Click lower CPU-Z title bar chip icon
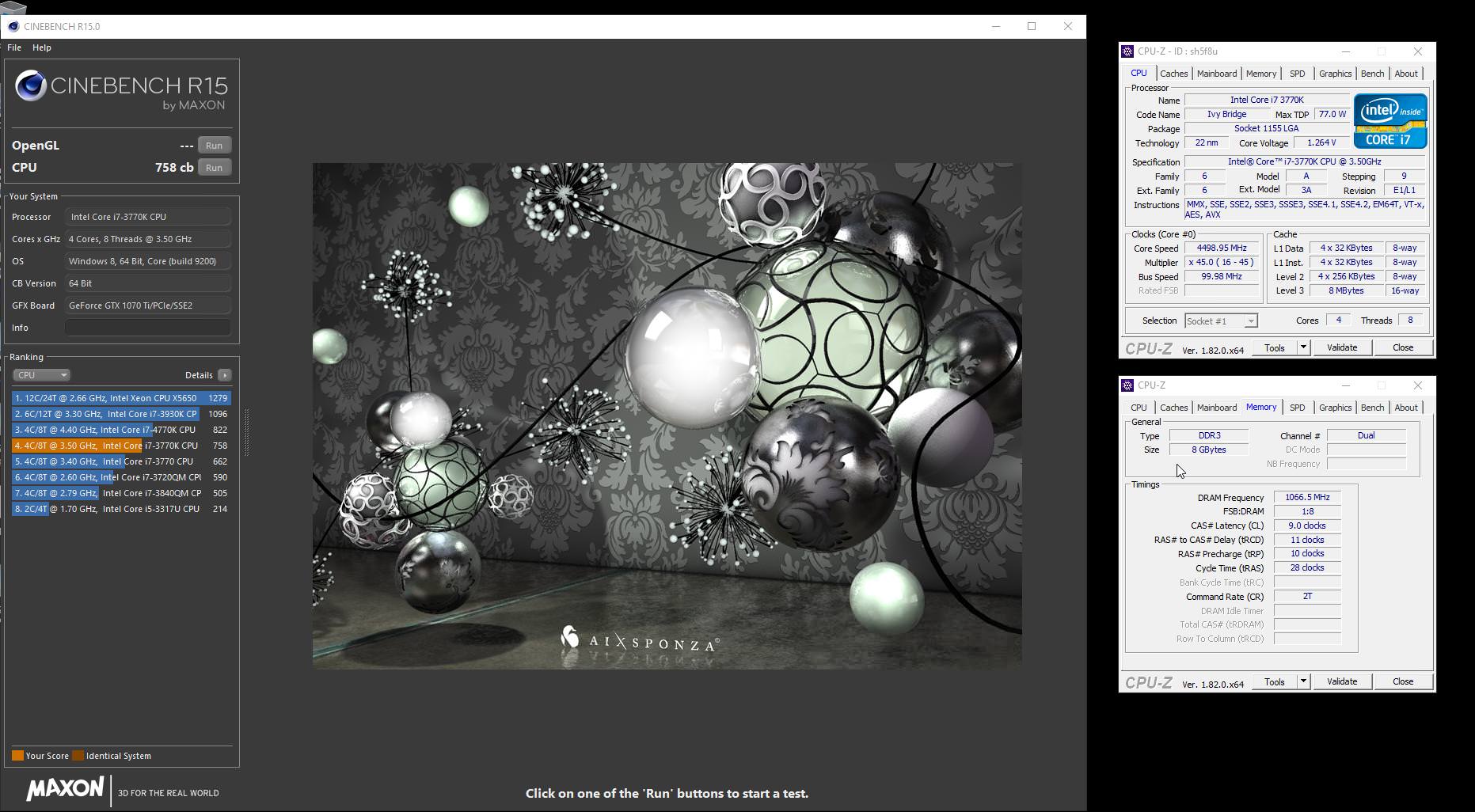Screen dimensions: 1475x812 [1127, 385]
